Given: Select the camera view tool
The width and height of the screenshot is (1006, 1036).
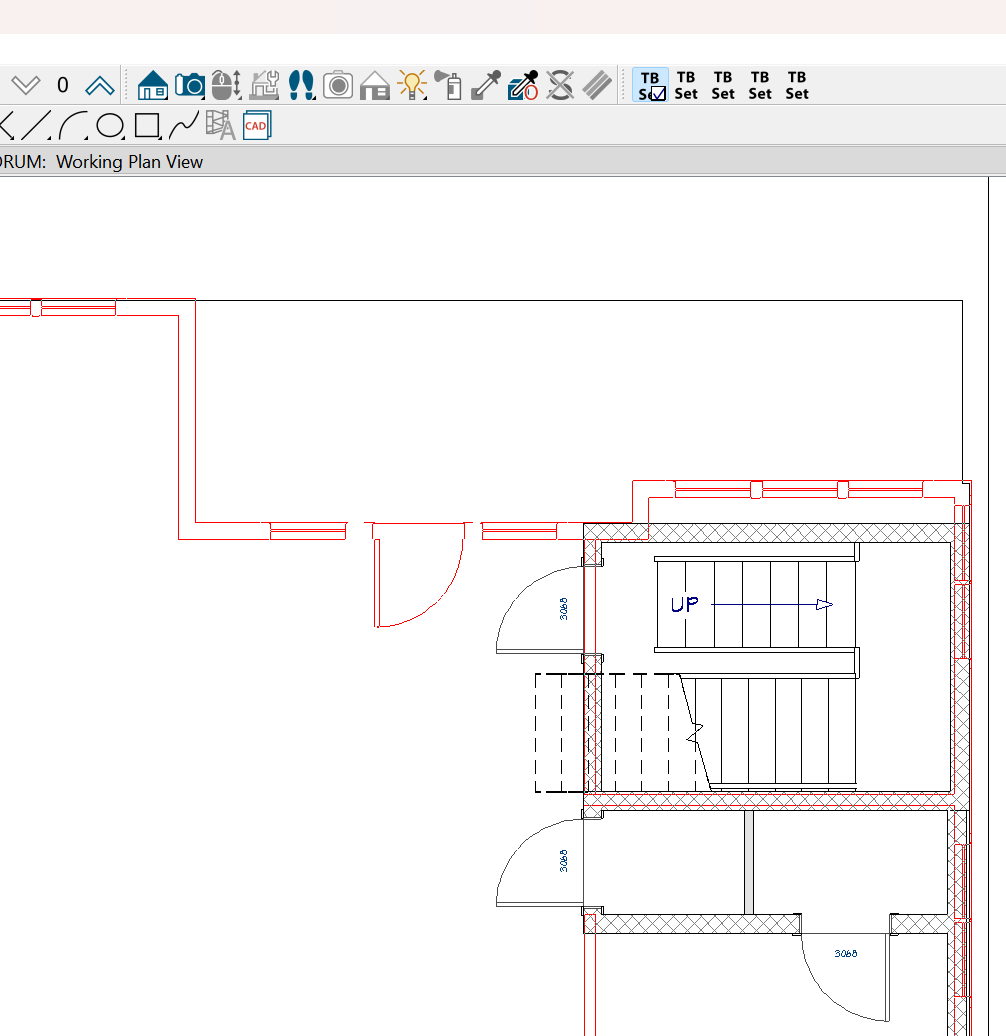Looking at the screenshot, I should (x=189, y=85).
